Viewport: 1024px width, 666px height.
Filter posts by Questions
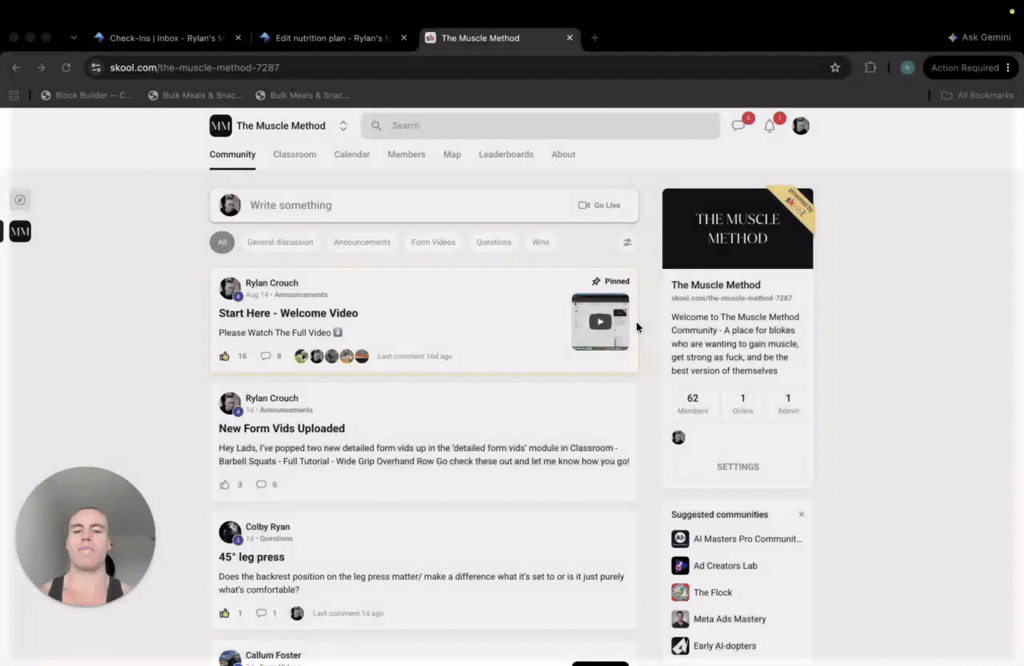(494, 242)
